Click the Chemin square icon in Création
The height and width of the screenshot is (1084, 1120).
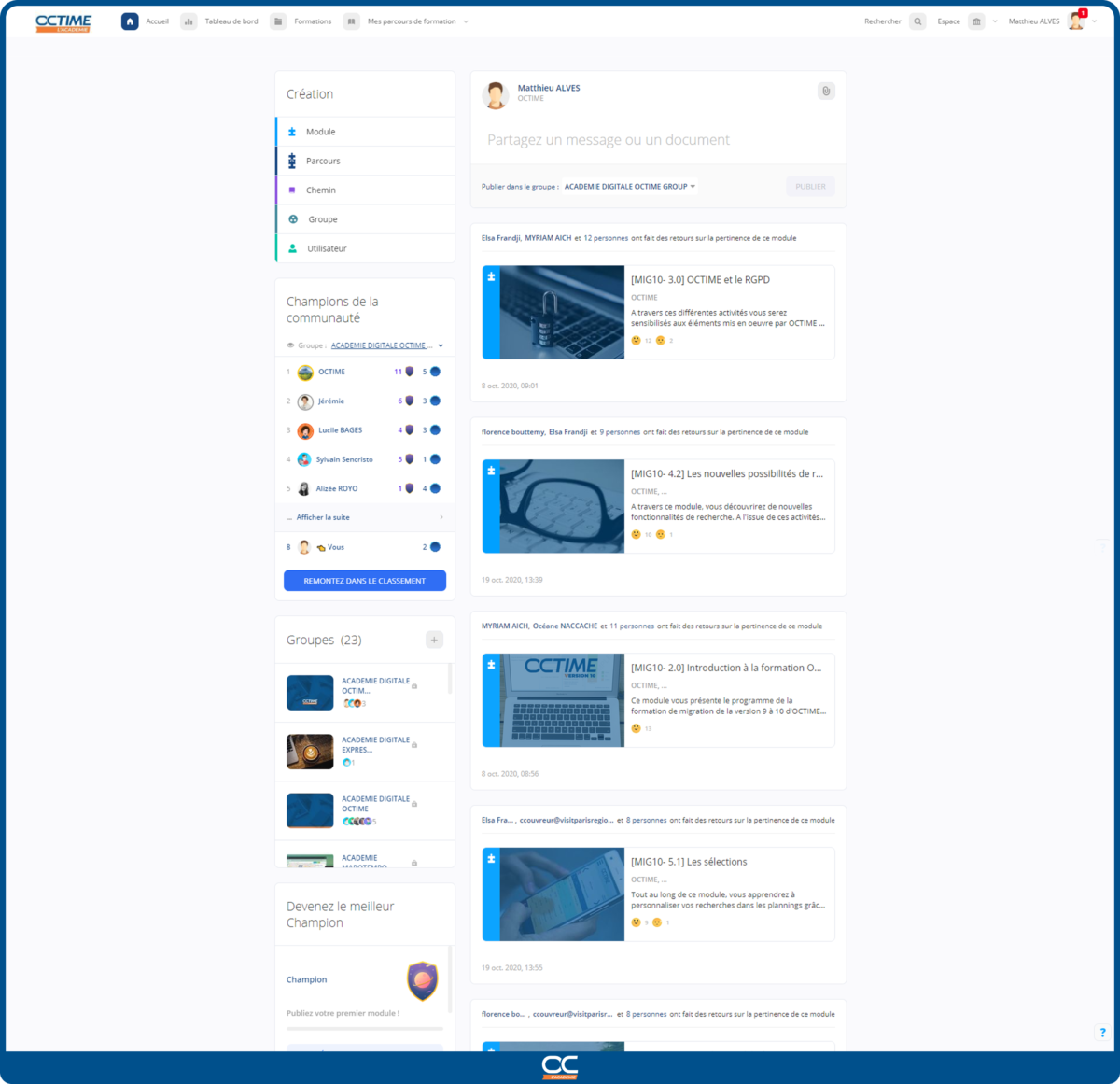pos(292,190)
